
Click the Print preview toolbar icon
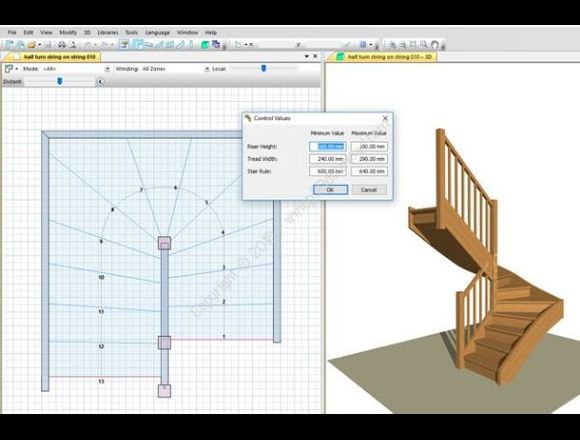coord(73,45)
